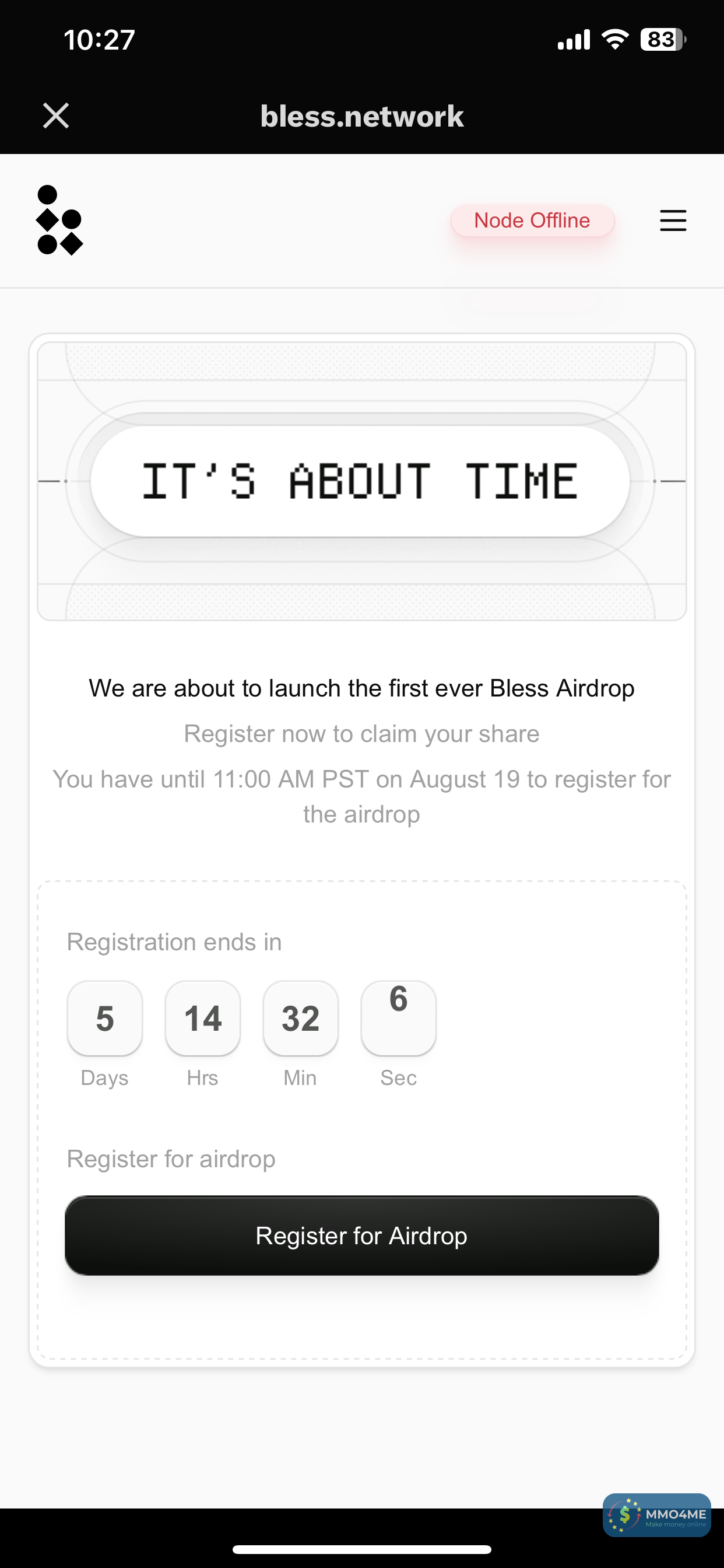Tap the Days countdown box
The image size is (724, 1568).
[105, 1019]
